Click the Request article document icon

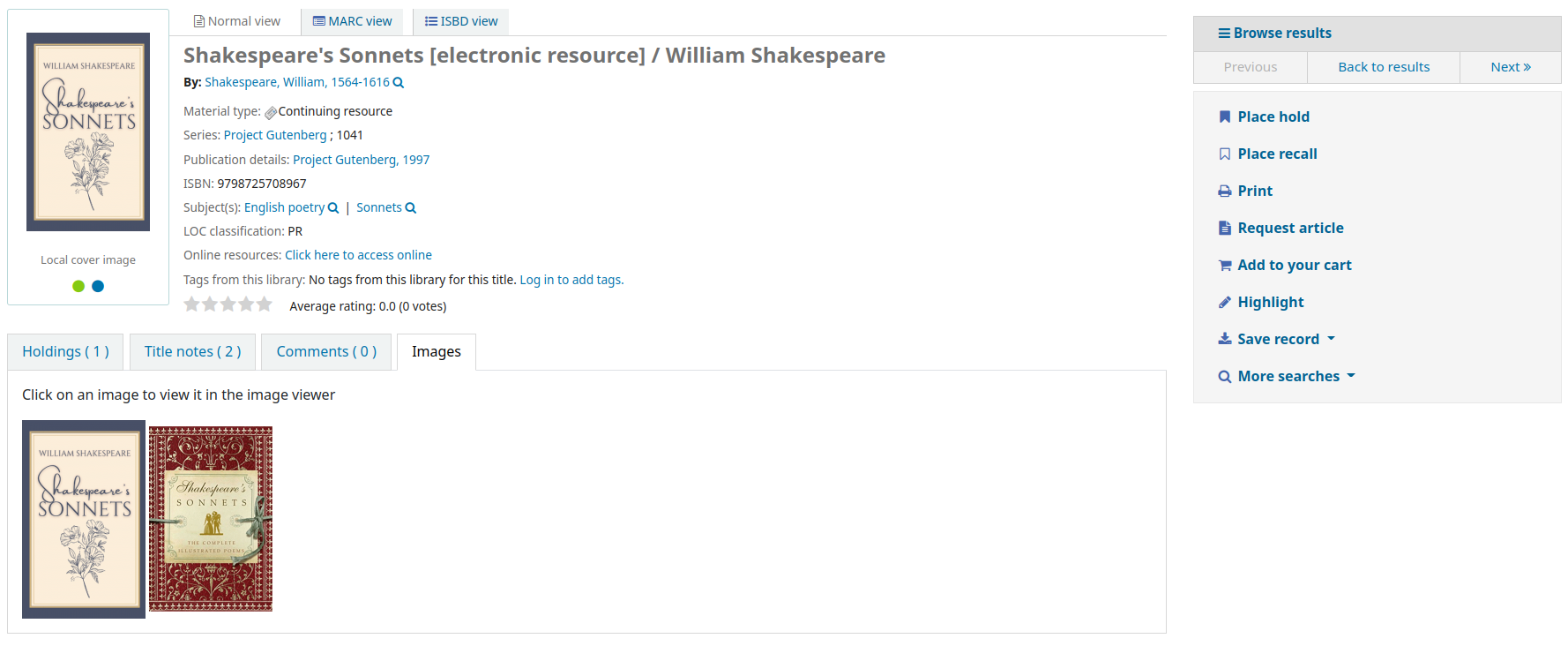[1224, 229]
